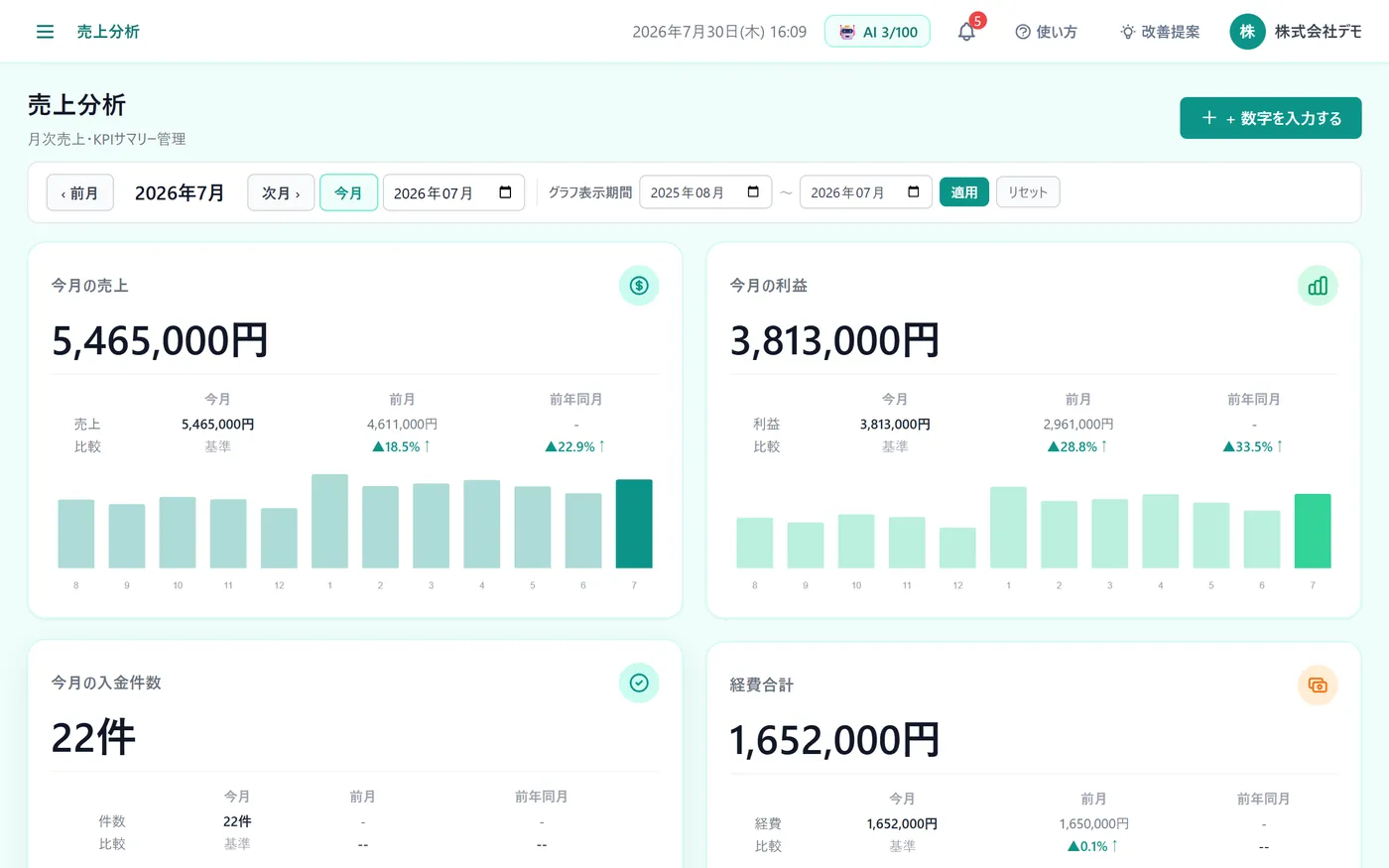Click the check icon on 今月の入金件数 card

tap(639, 682)
